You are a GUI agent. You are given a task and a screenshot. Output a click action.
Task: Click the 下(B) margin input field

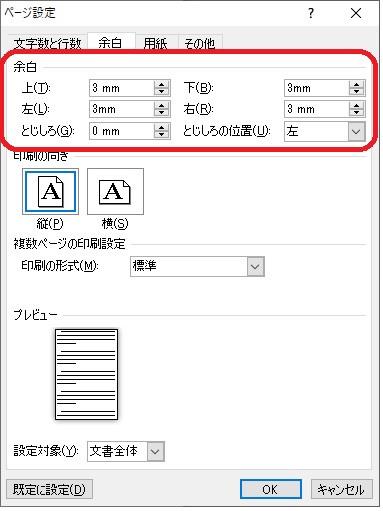coord(317,88)
